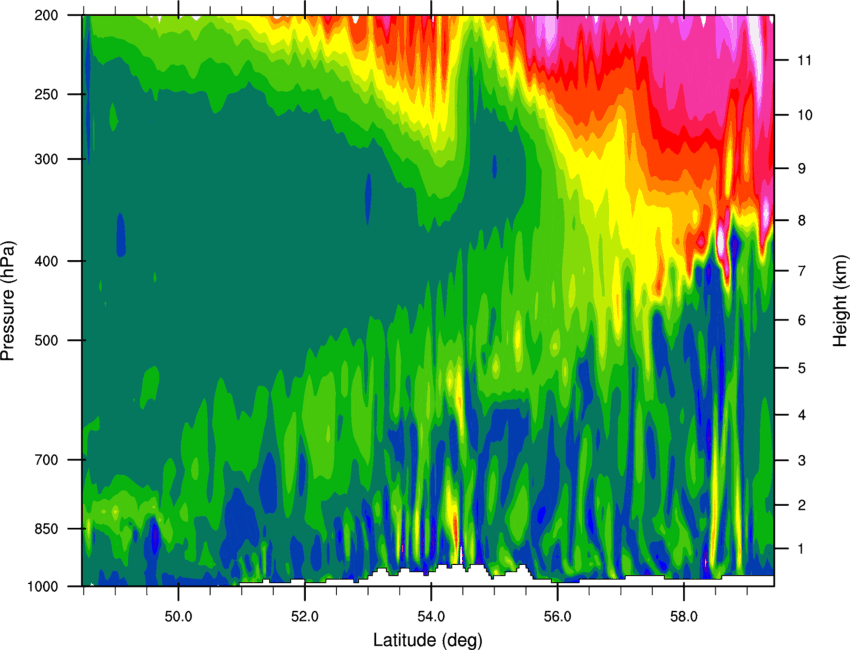
Task: Pick the 4 km height label
Action: click(802, 415)
